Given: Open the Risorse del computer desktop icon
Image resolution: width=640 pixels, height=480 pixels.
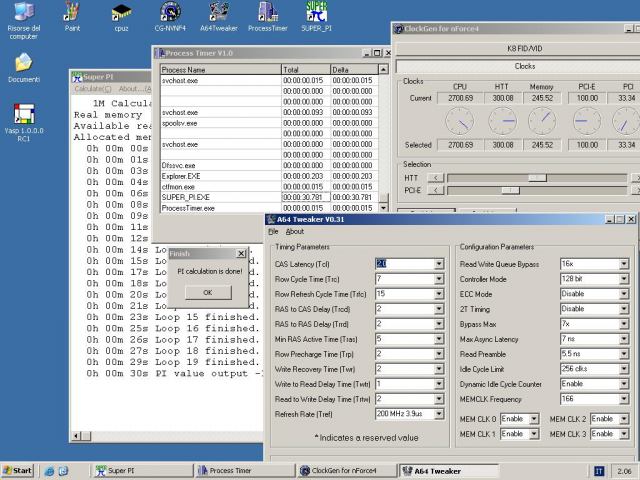Looking at the screenshot, I should (24, 20).
